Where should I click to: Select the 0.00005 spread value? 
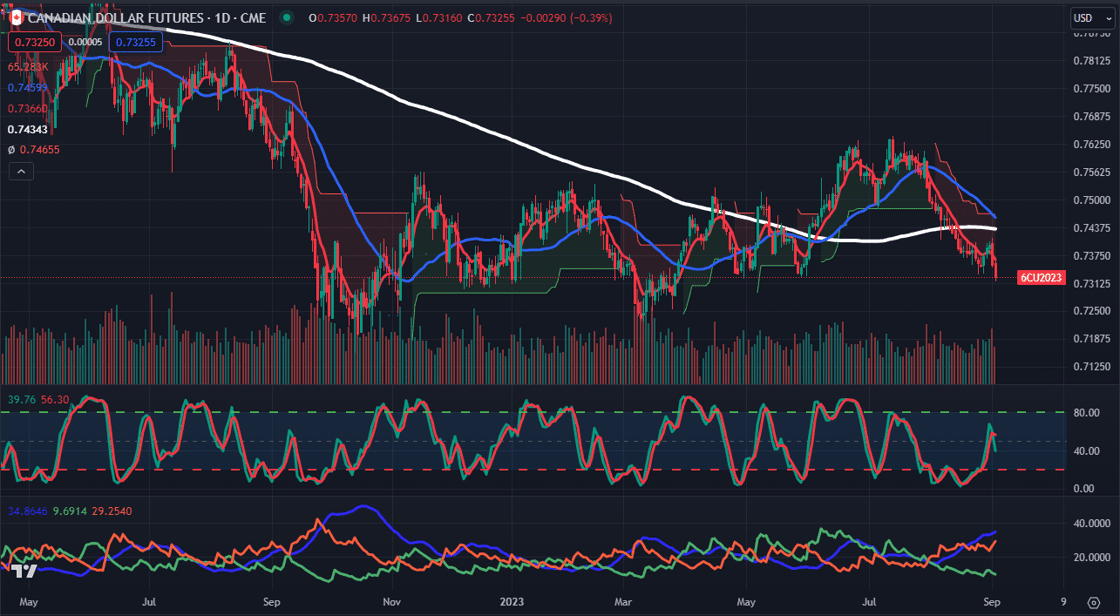[x=85, y=42]
